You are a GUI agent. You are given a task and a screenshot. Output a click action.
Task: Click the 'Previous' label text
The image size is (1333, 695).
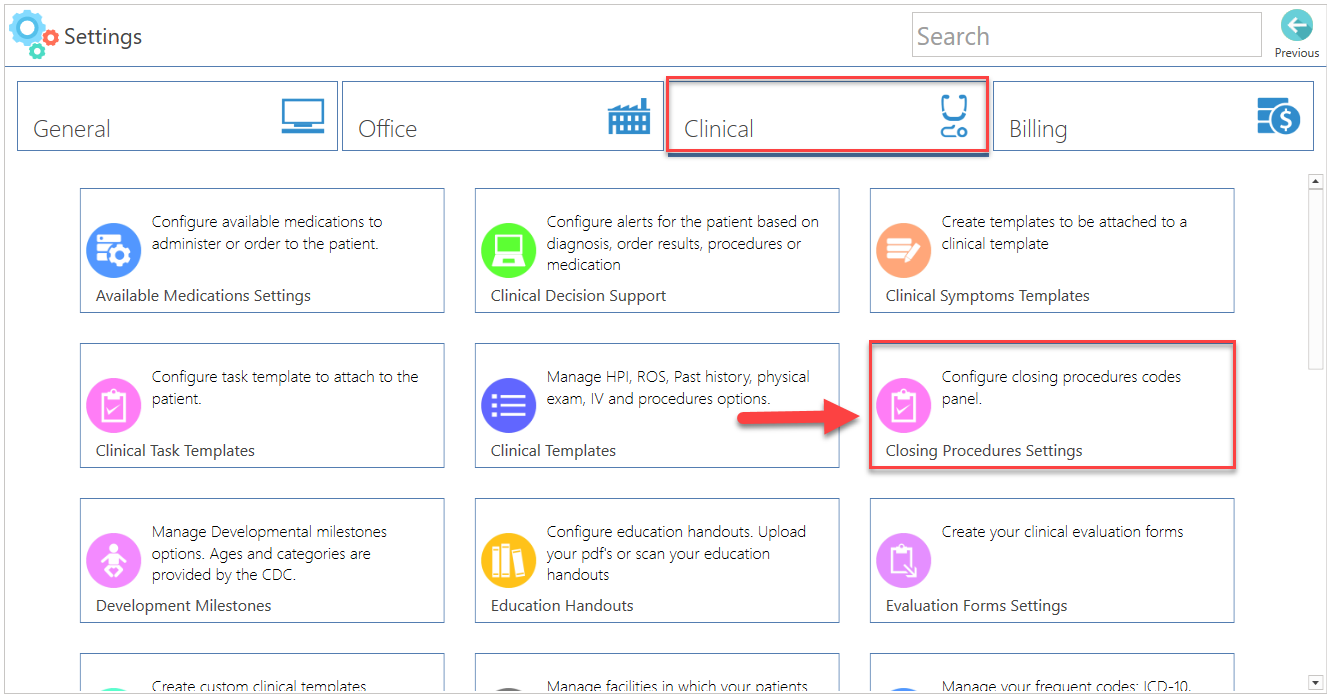1297,53
